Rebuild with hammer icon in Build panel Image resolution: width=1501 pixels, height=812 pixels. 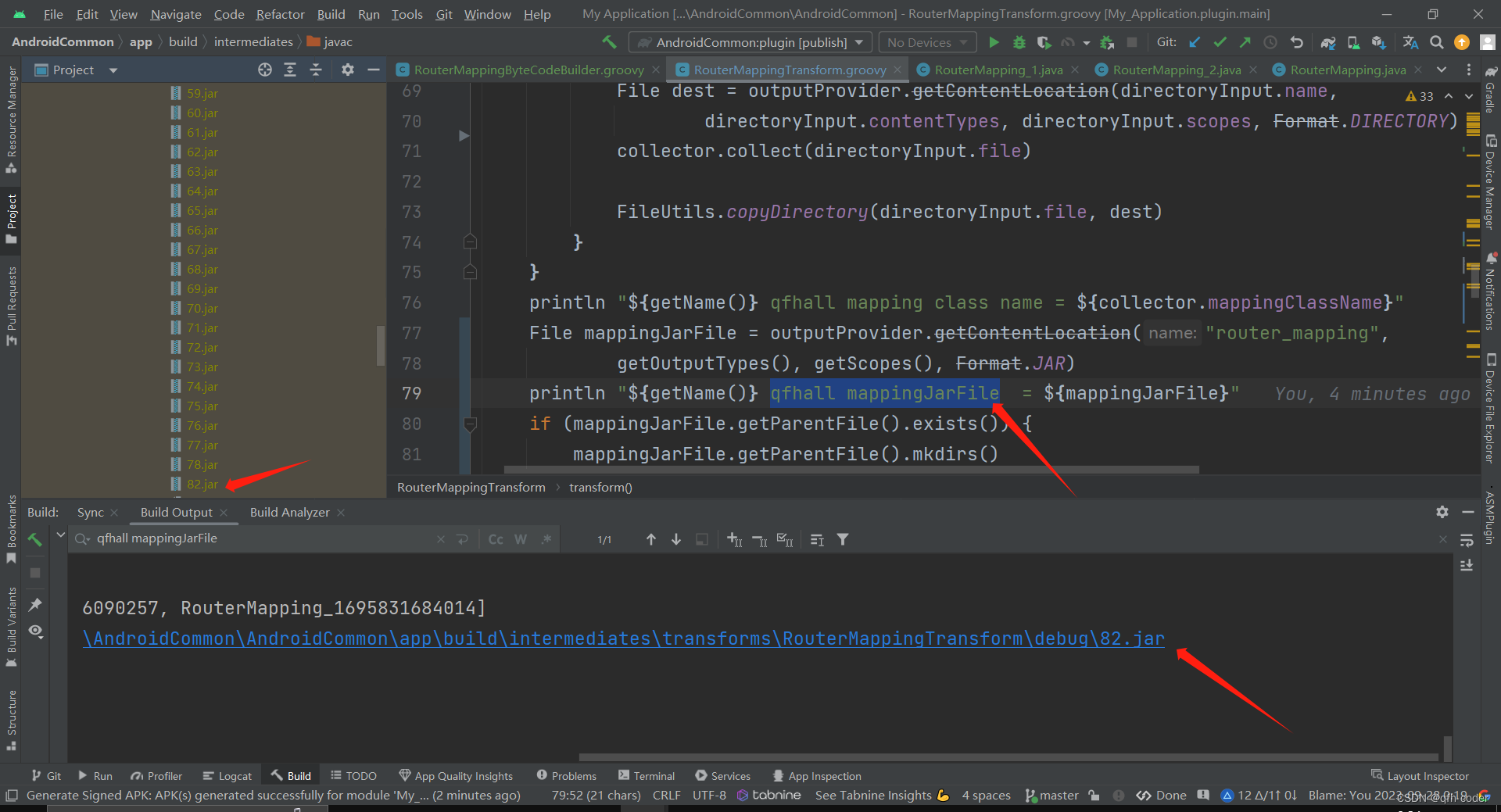tap(35, 539)
